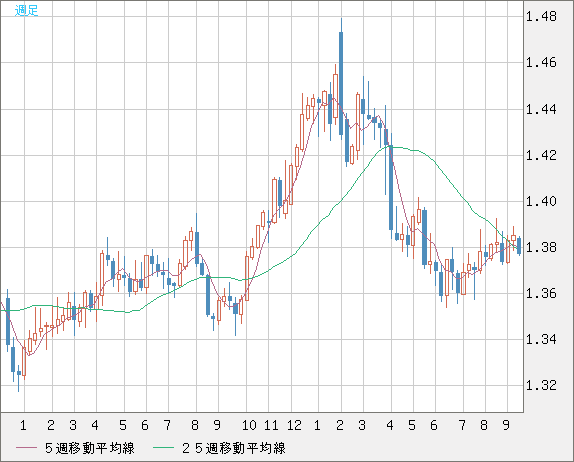Click the 1.38 price axis label

pyautogui.click(x=541, y=247)
